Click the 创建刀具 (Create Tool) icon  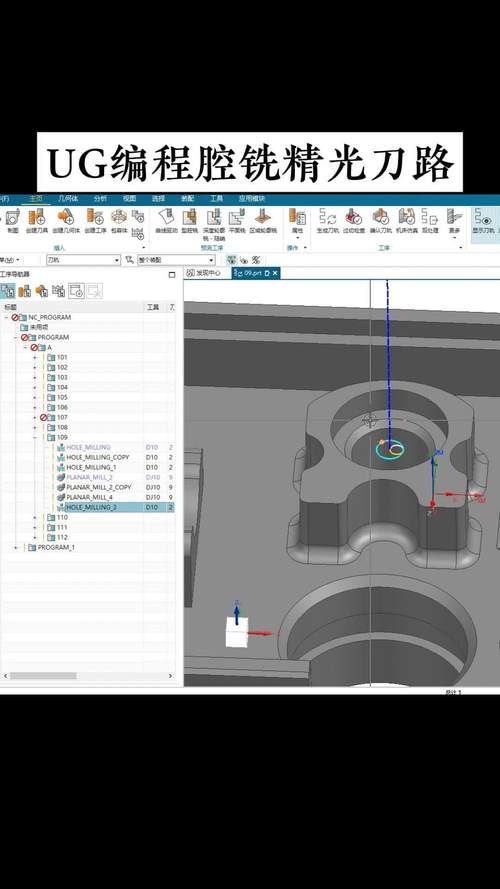(x=37, y=217)
